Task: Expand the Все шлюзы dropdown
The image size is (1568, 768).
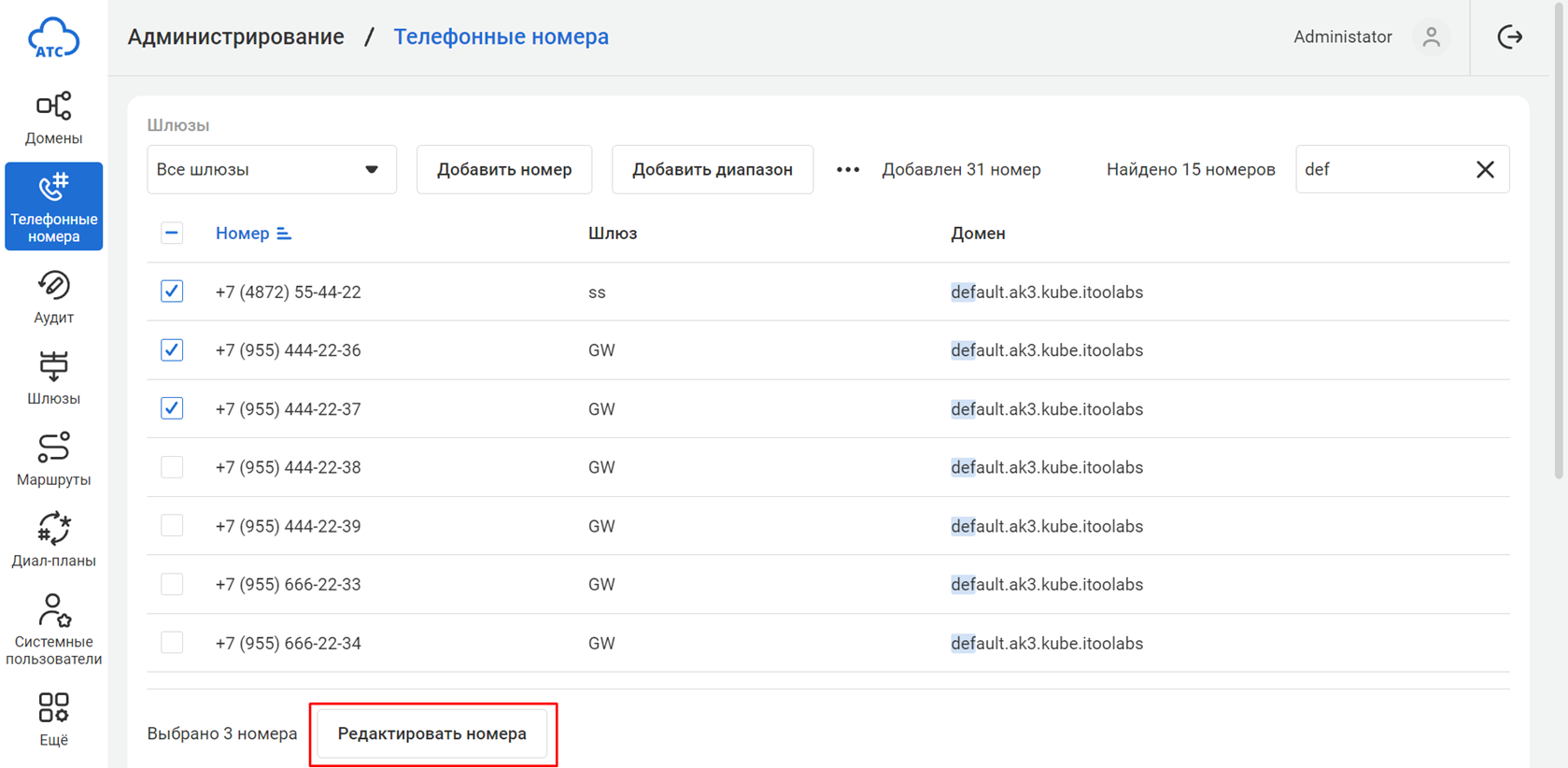Action: pos(271,169)
